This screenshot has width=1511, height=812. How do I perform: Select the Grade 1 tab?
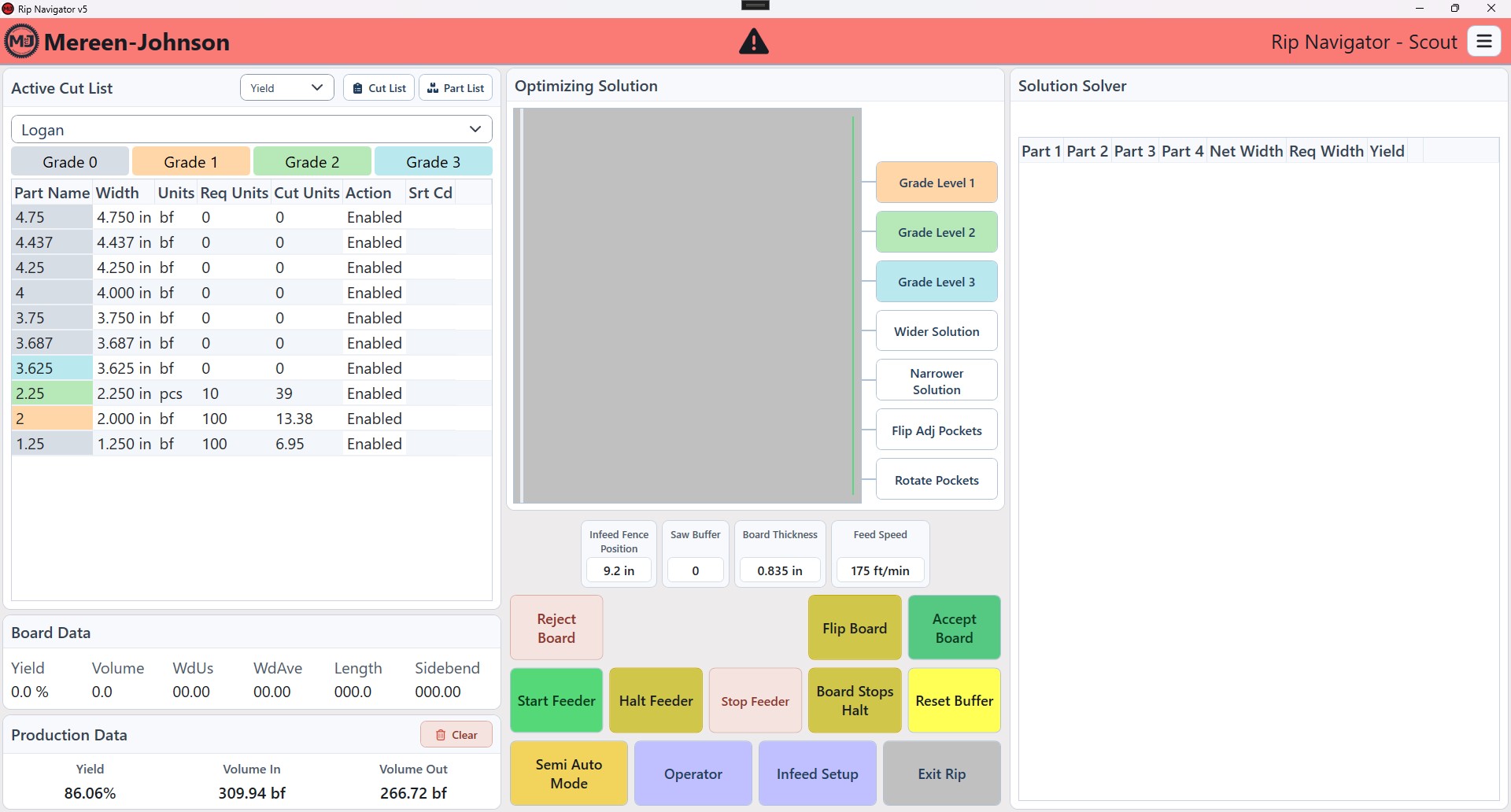pyautogui.click(x=191, y=162)
